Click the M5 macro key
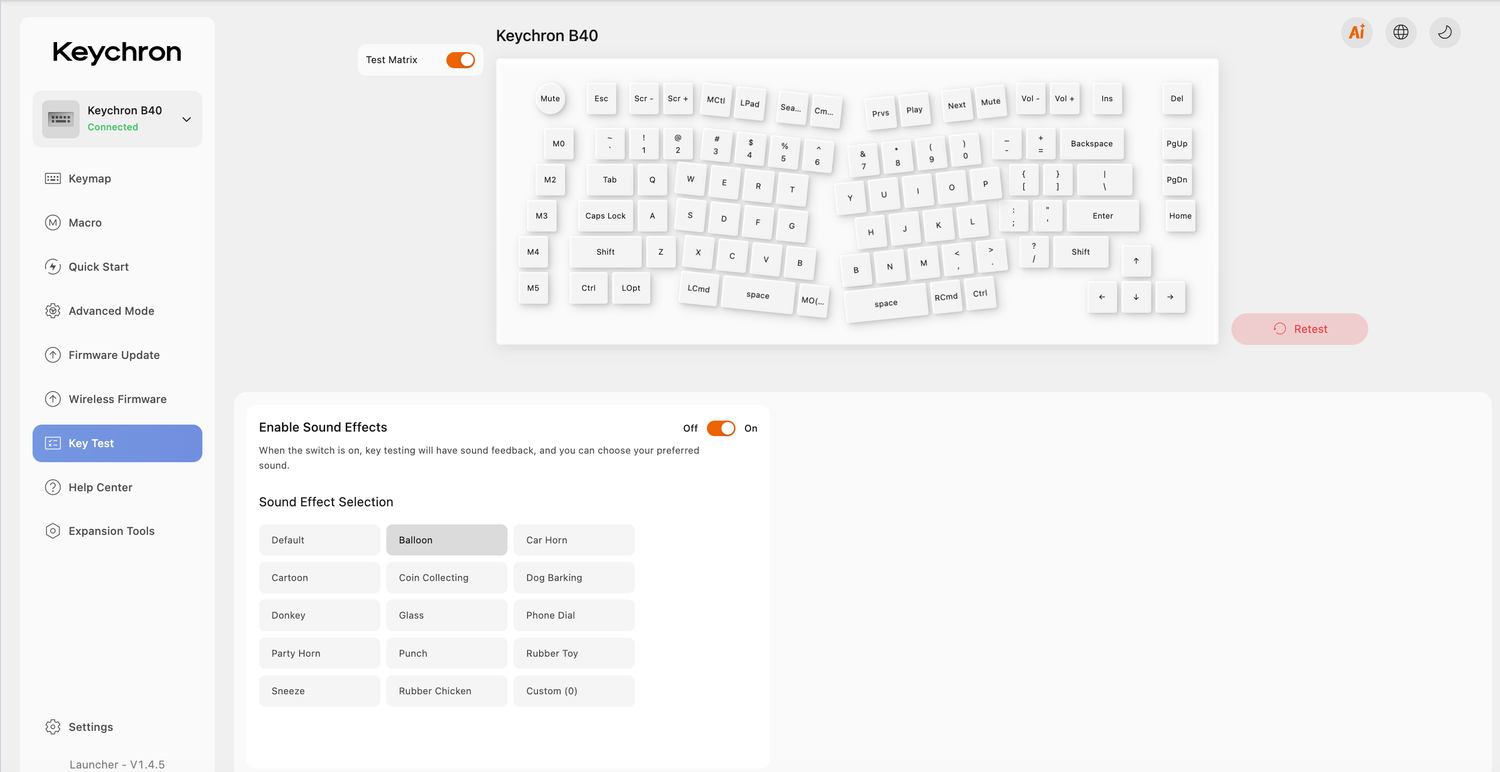 coord(533,288)
